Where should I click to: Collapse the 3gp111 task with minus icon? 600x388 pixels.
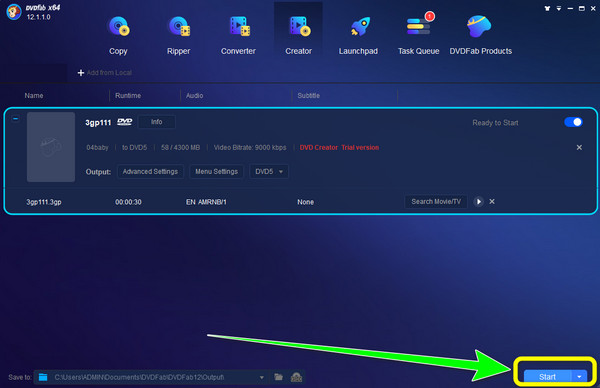(x=16, y=119)
